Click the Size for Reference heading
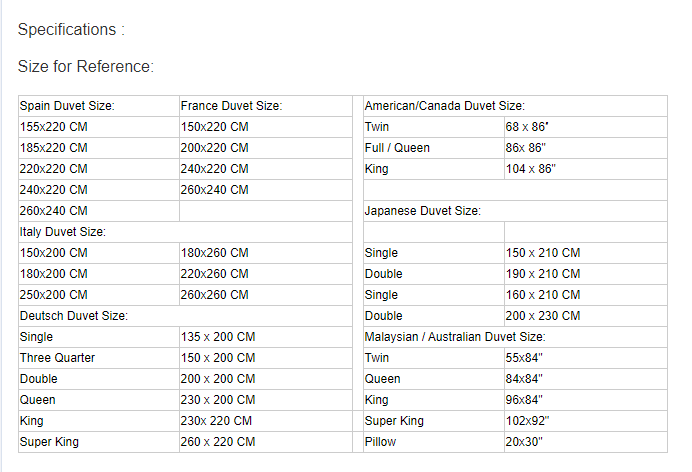 tap(86, 67)
